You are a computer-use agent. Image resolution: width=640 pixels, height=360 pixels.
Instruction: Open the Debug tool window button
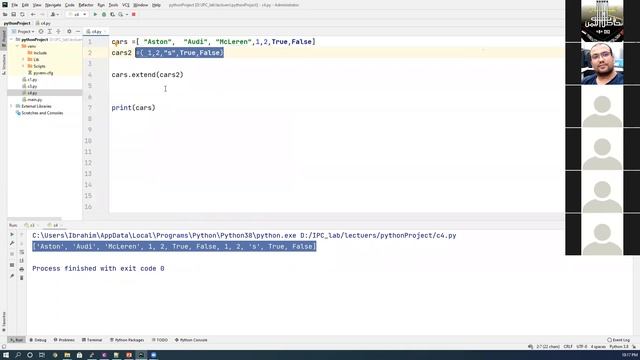38,340
